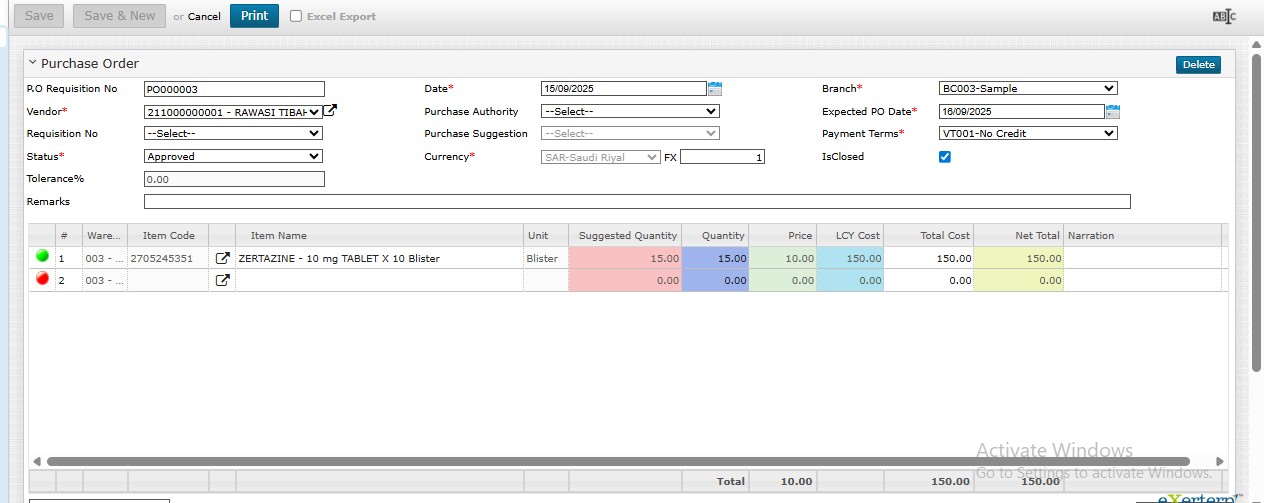Click the Cancel link

tap(204, 17)
